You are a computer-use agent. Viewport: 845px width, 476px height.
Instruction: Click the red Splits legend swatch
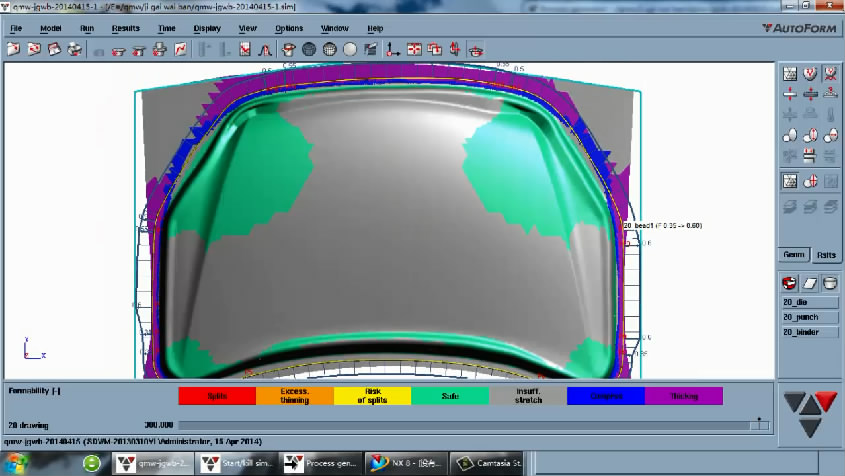[x=216, y=396]
